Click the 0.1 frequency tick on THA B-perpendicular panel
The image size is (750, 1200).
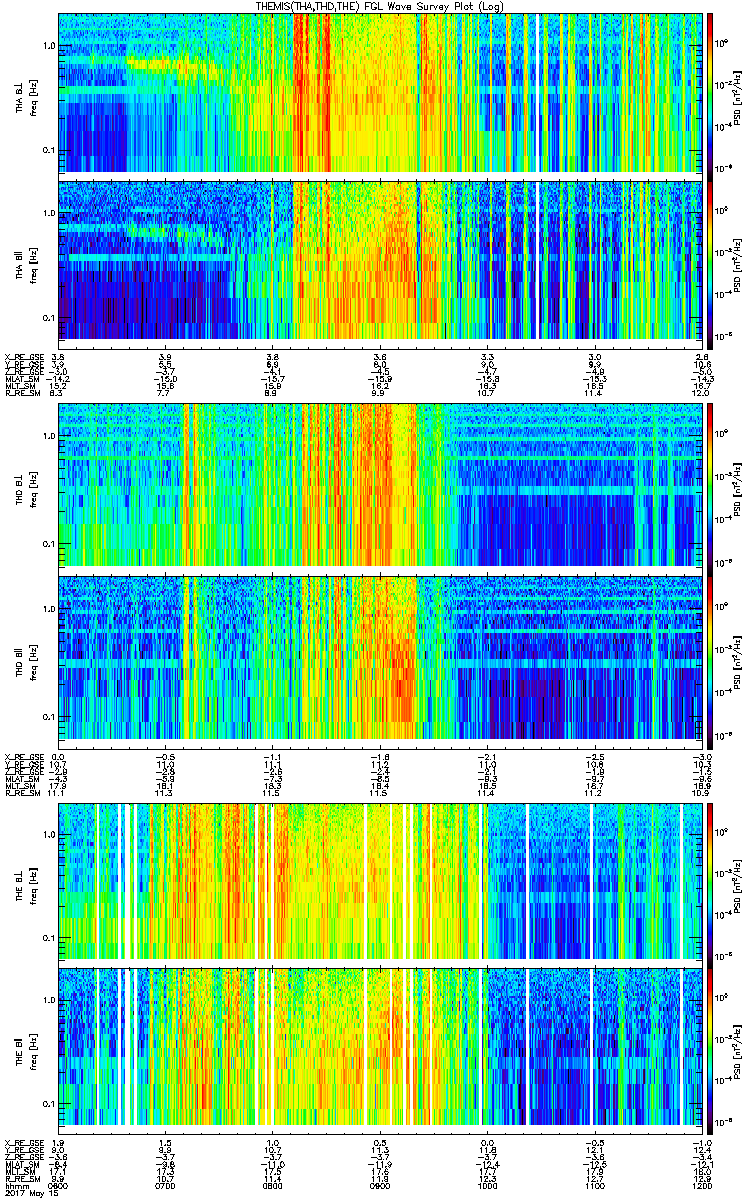(x=48, y=151)
